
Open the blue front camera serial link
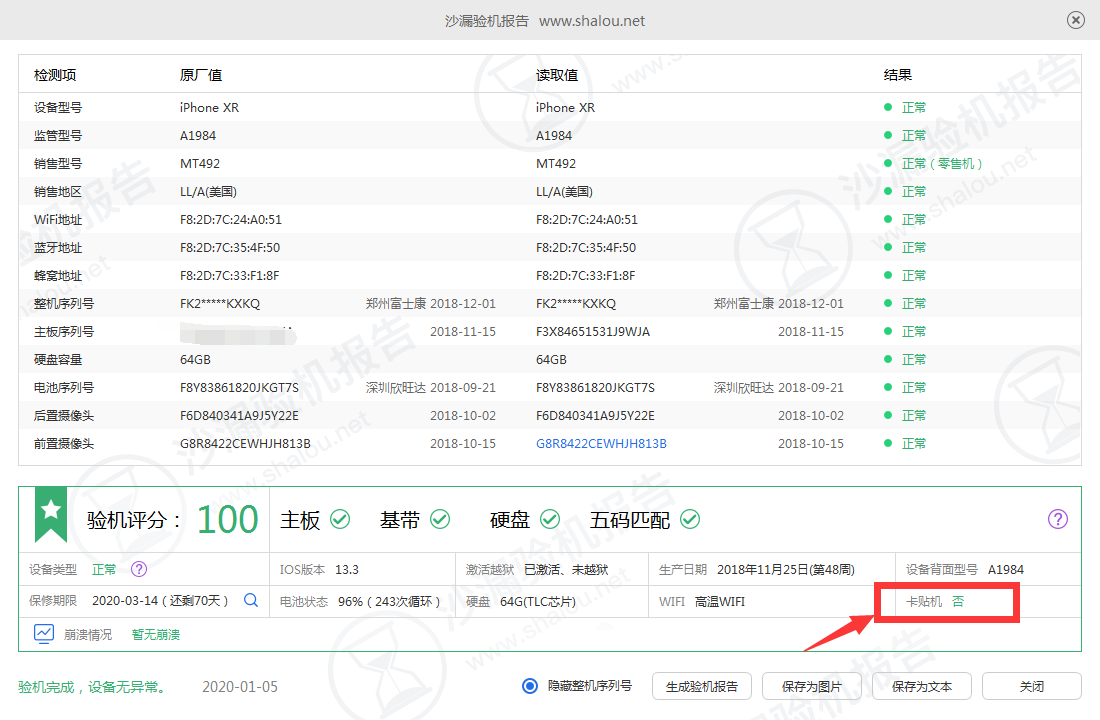coord(601,444)
